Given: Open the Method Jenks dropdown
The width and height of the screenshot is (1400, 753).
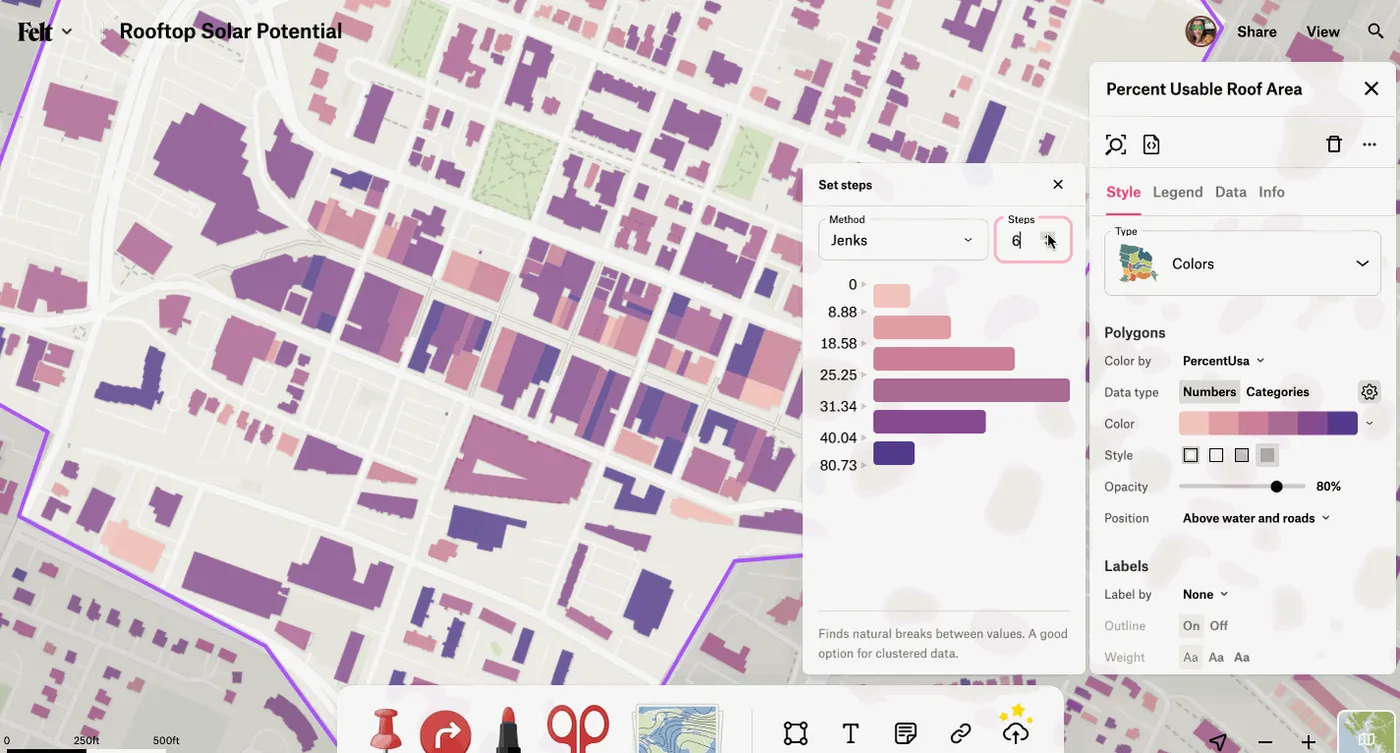Looking at the screenshot, I should coord(903,240).
